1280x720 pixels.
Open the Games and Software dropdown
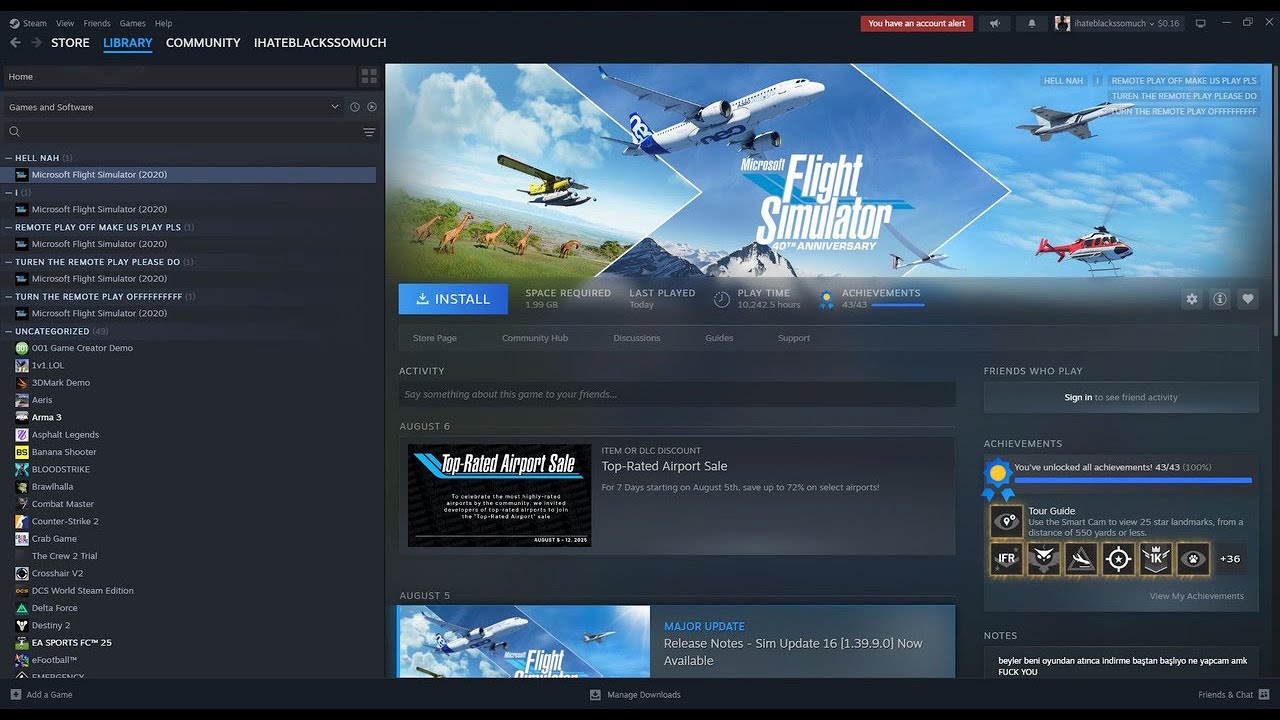(174, 107)
